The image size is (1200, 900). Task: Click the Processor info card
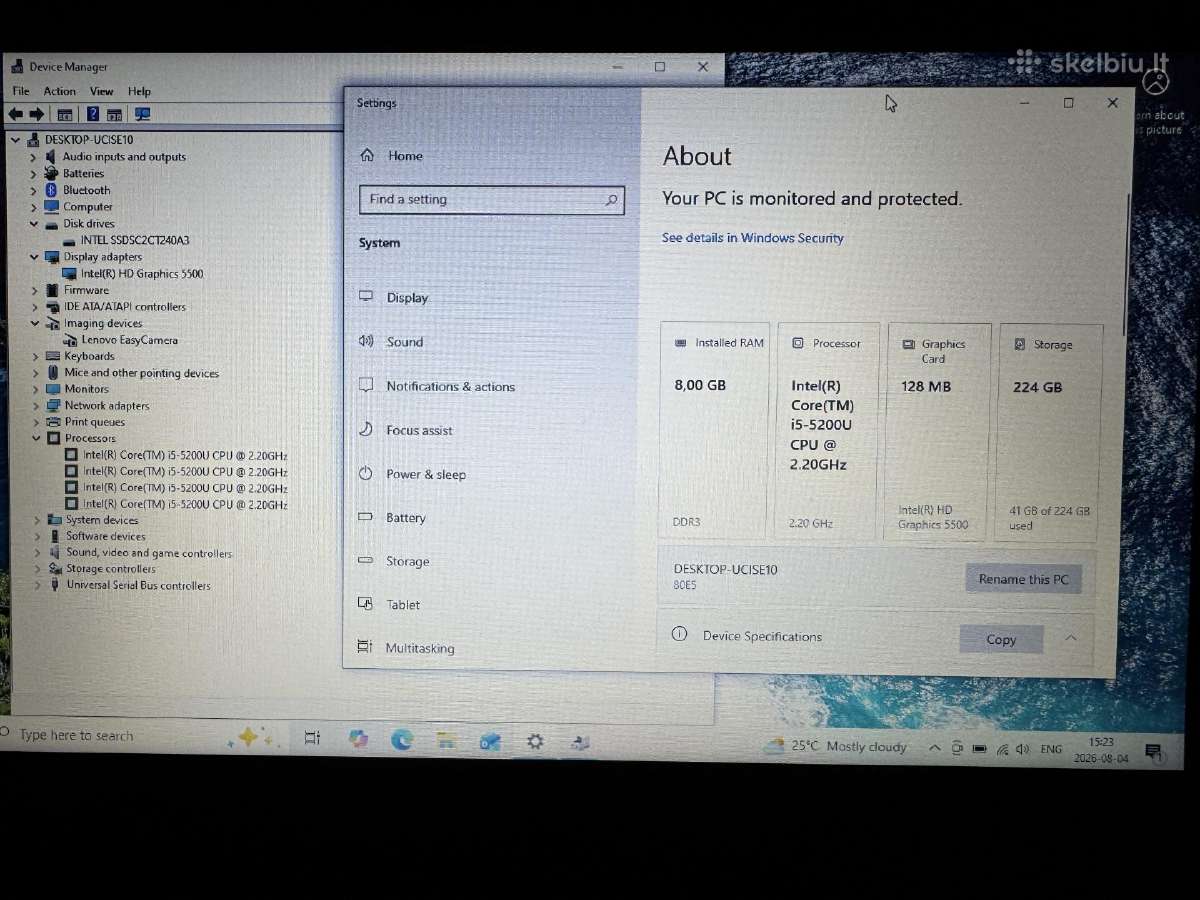tap(828, 431)
